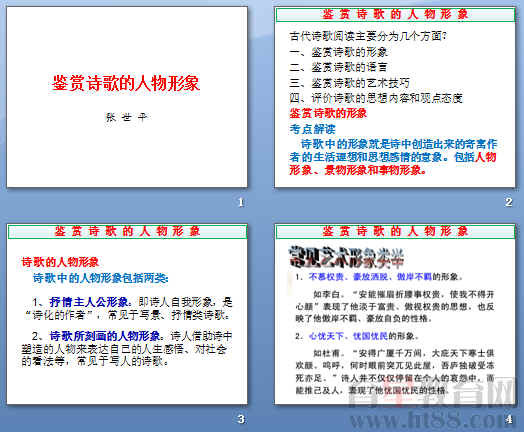Click blue heading 考点解读 on slide 2
Image resolution: width=524 pixels, height=432 pixels.
[x=312, y=129]
